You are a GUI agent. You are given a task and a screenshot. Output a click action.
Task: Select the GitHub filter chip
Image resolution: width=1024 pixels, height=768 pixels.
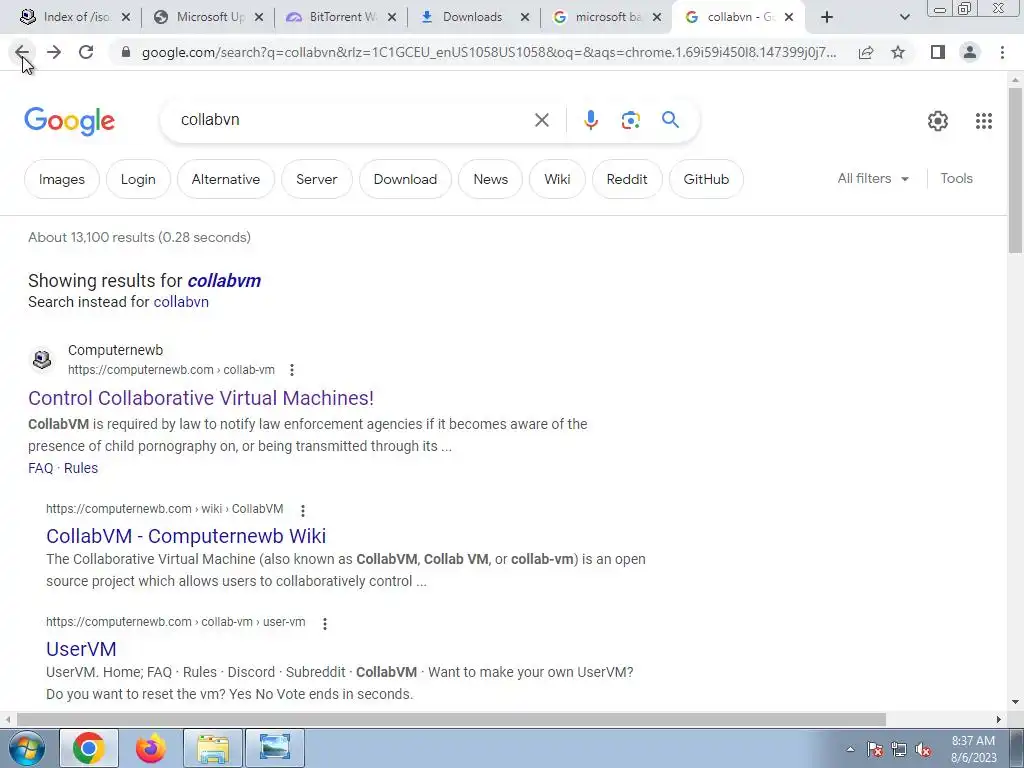[706, 179]
